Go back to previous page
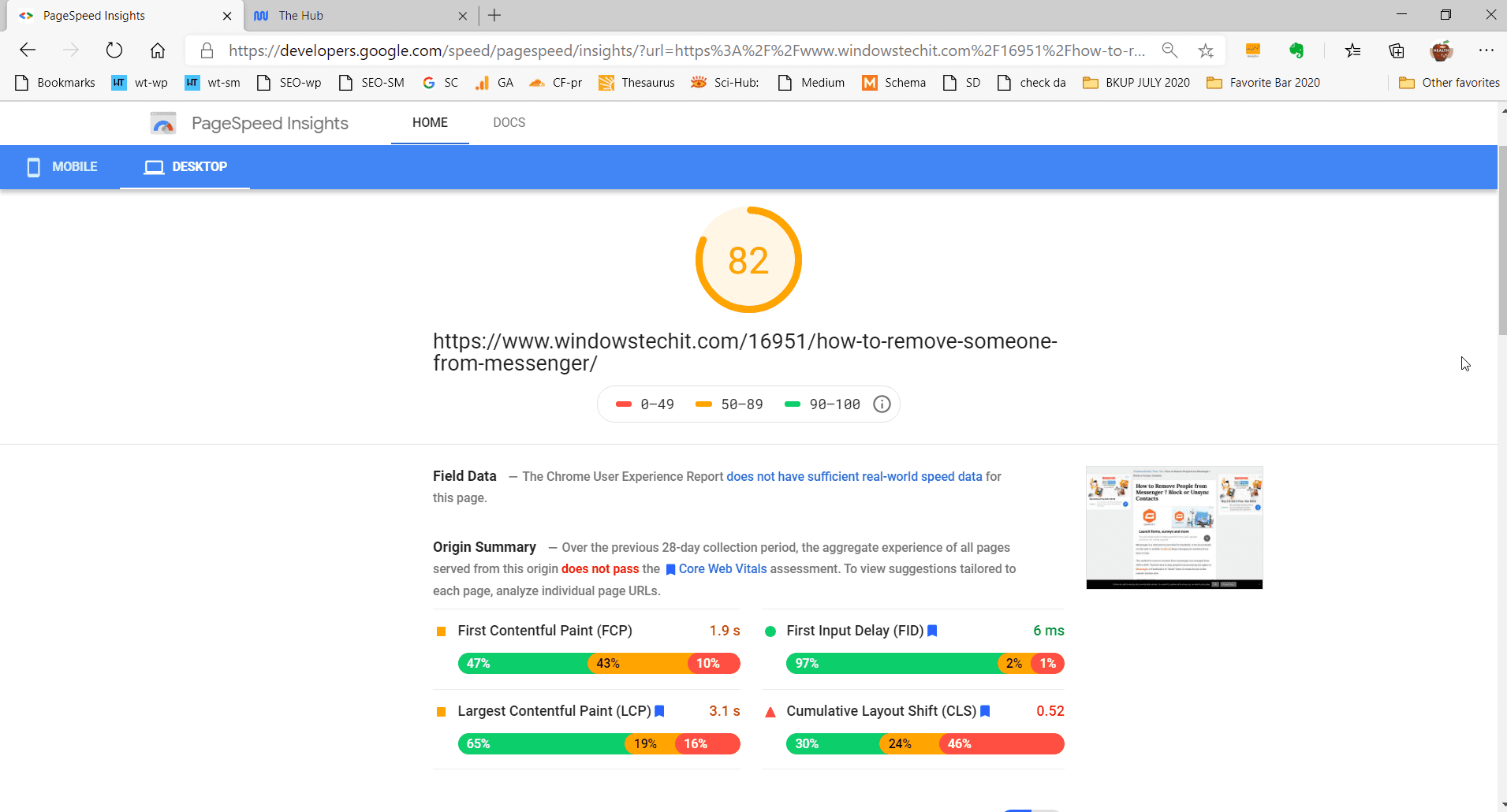The height and width of the screenshot is (812, 1507). pos(28,50)
